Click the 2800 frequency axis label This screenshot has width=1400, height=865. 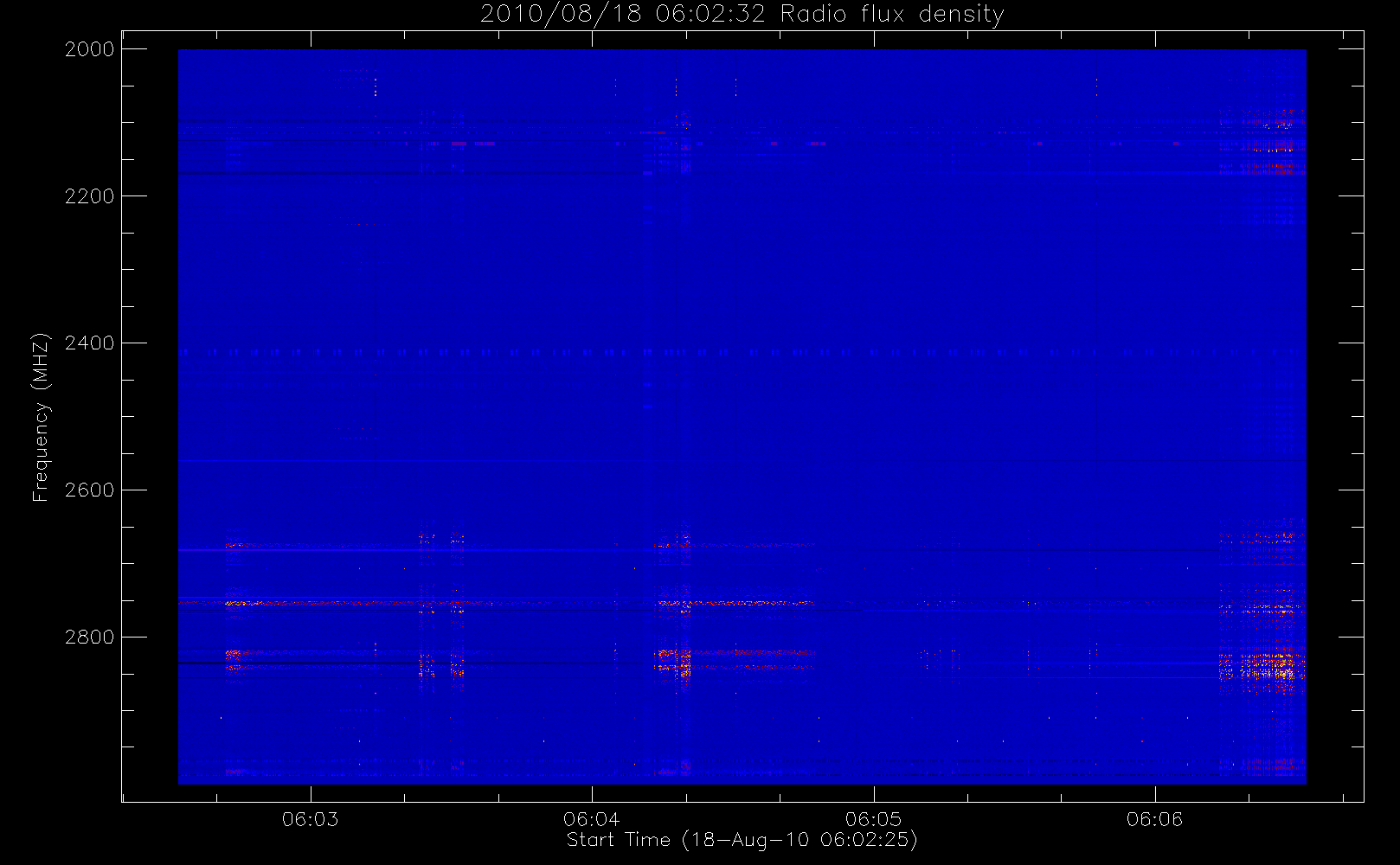(90, 638)
